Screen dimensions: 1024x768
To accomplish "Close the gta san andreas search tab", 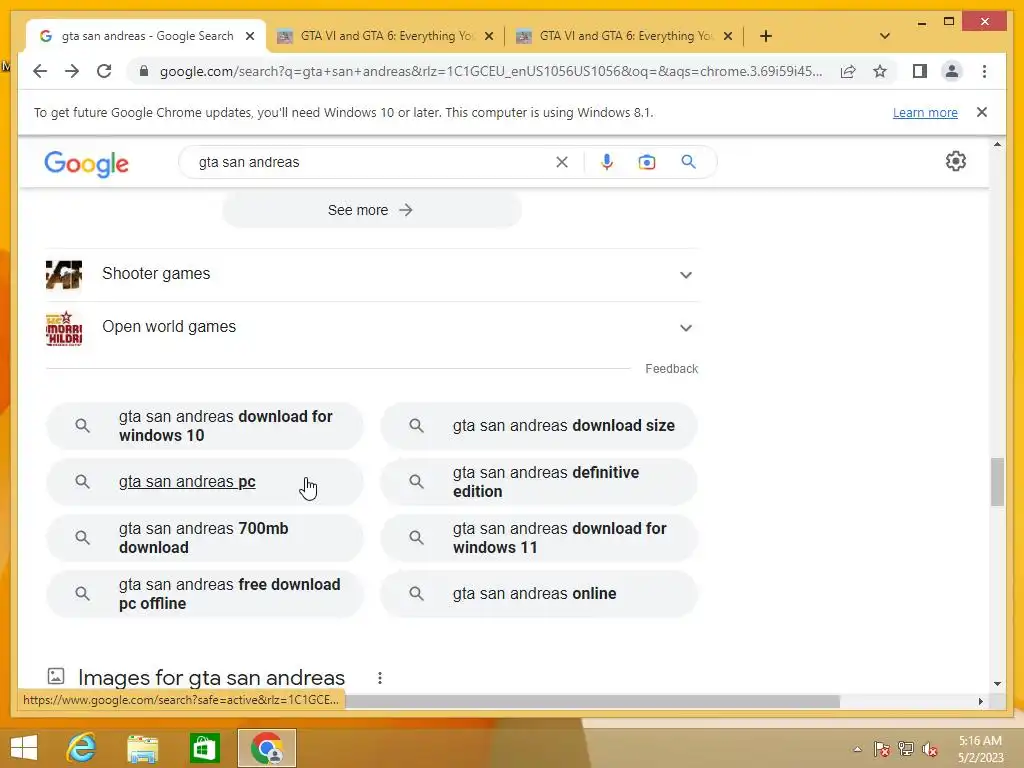I will [249, 37].
